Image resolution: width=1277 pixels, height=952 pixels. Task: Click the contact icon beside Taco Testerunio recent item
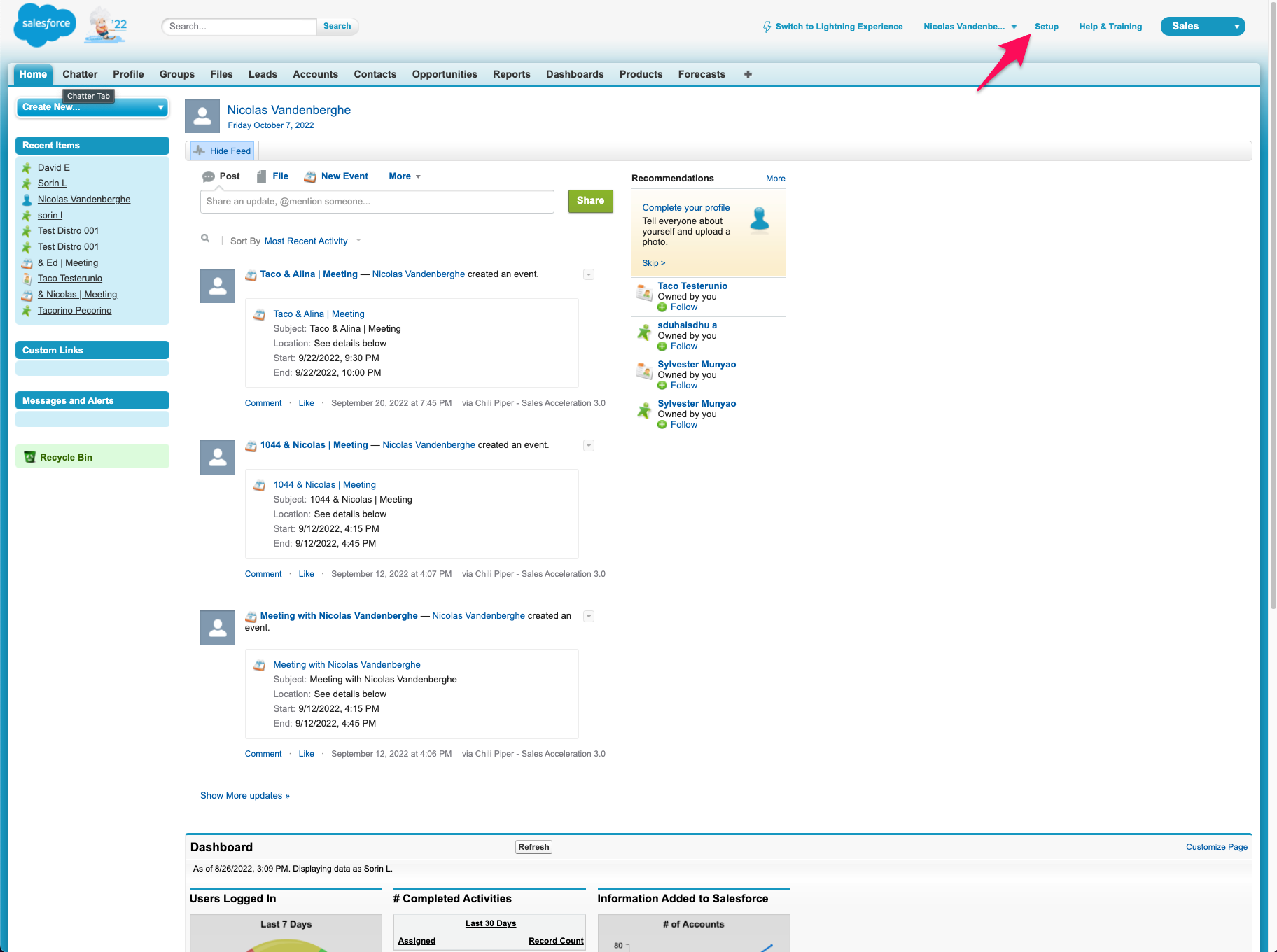click(27, 279)
